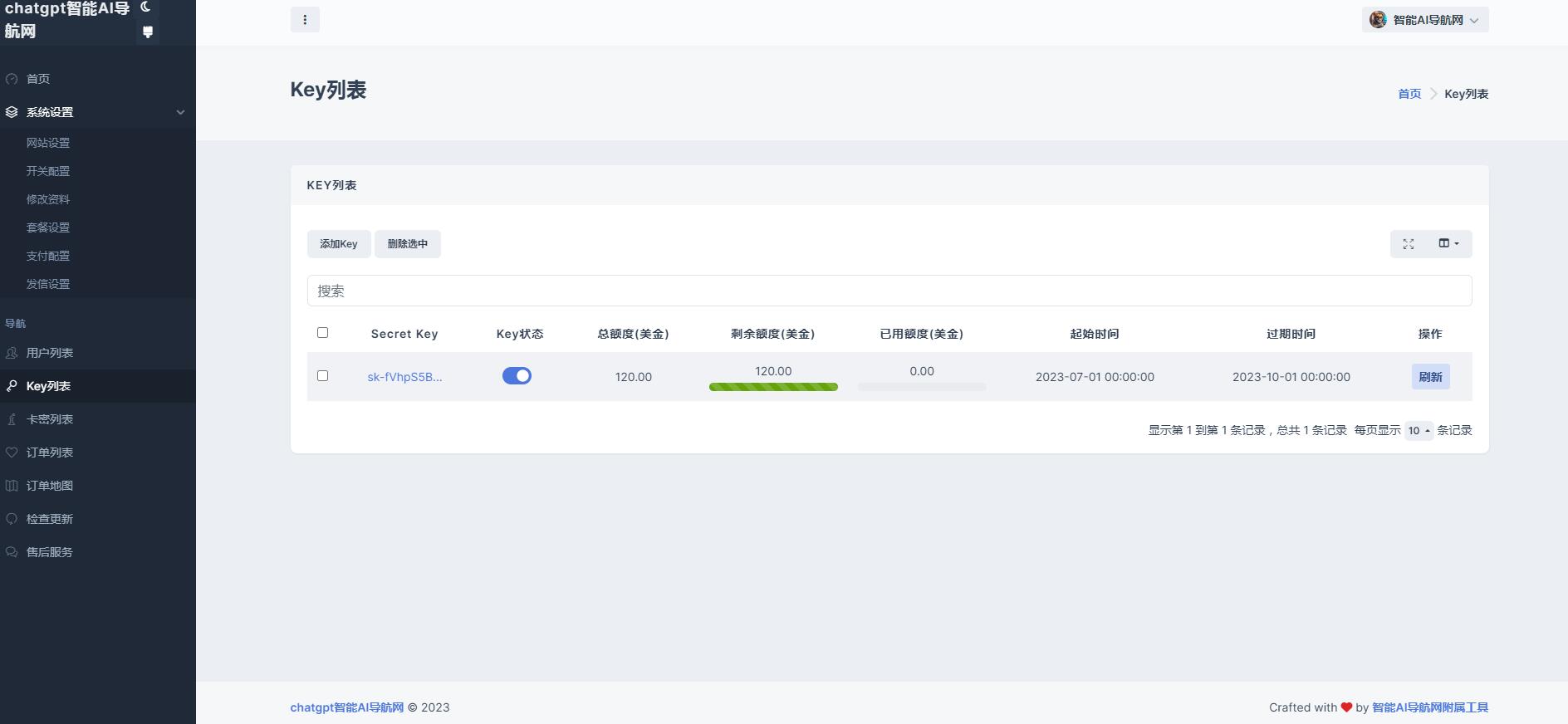This screenshot has height=724, width=1568.
Task: Toggle dark mode moon icon
Action: pos(146,7)
